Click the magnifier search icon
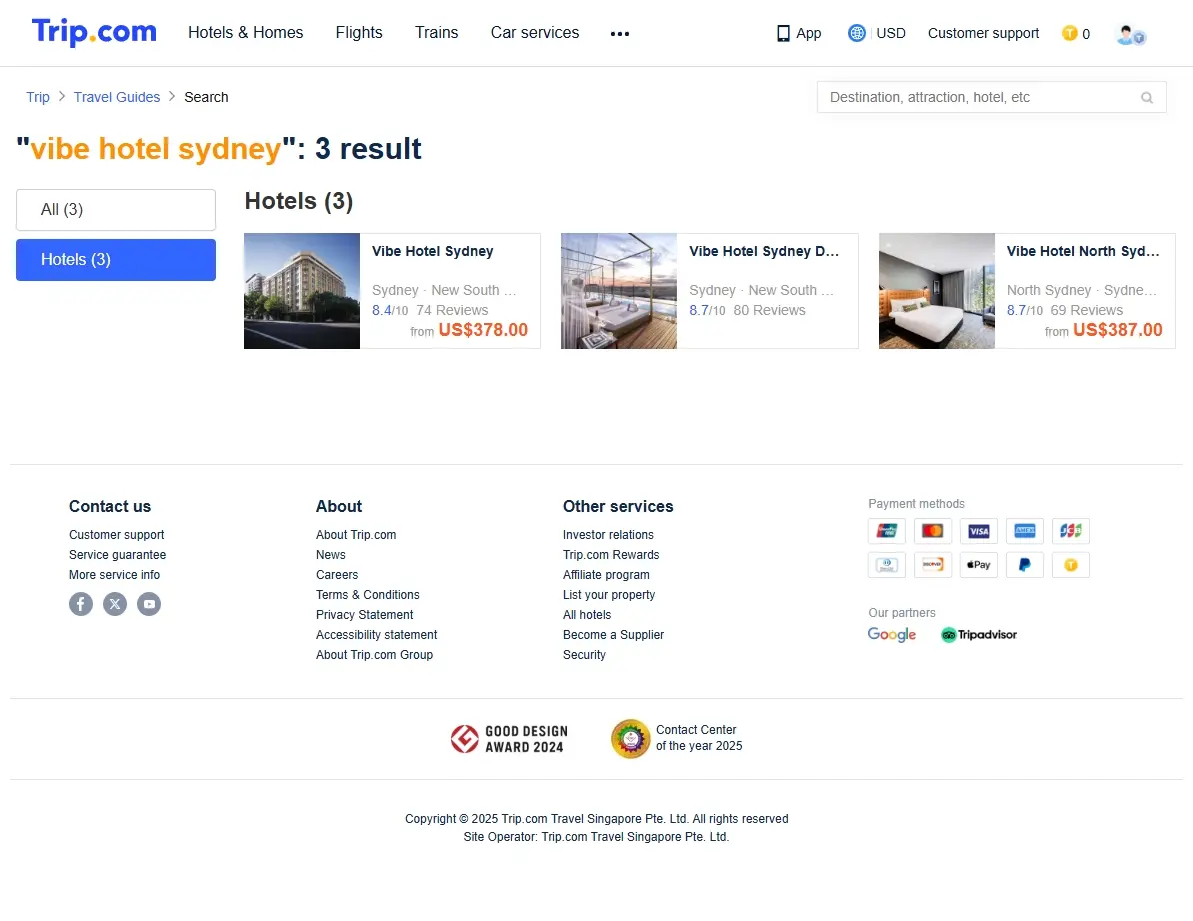Screen dimensions: 1193x921 tap(1147, 97)
